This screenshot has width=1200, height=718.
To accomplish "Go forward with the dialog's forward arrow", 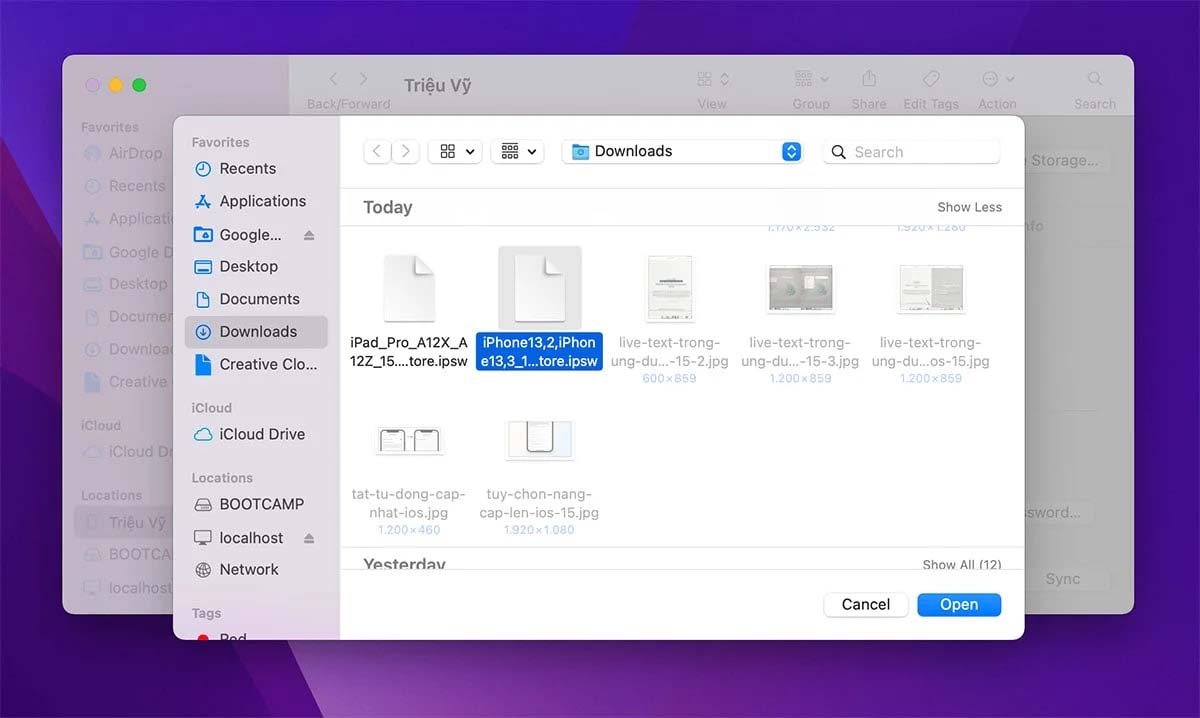I will [405, 151].
